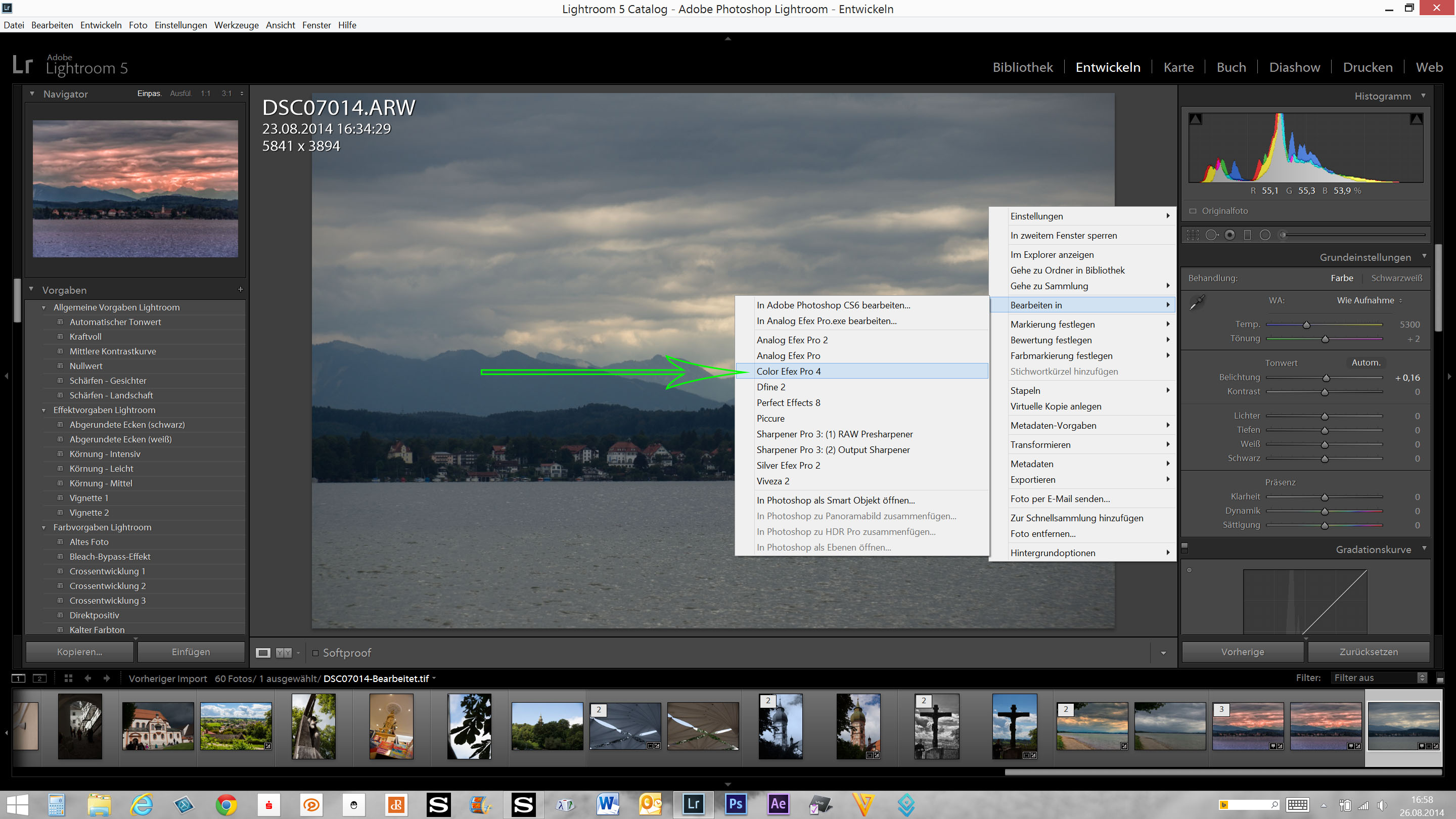
Task: Select 1:1 zoom level in Navigator
Action: [205, 94]
